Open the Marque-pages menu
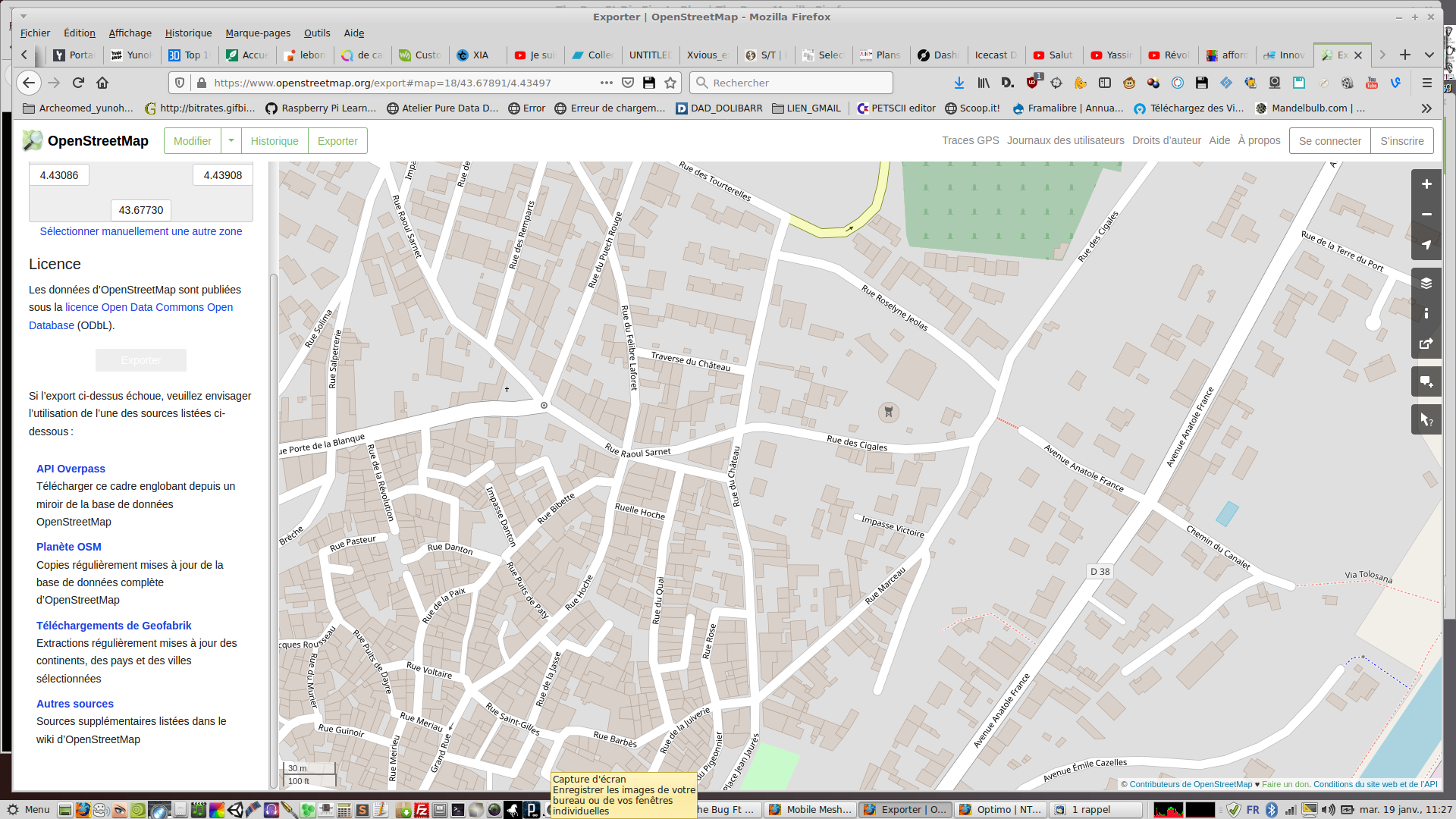1456x819 pixels. tap(258, 33)
